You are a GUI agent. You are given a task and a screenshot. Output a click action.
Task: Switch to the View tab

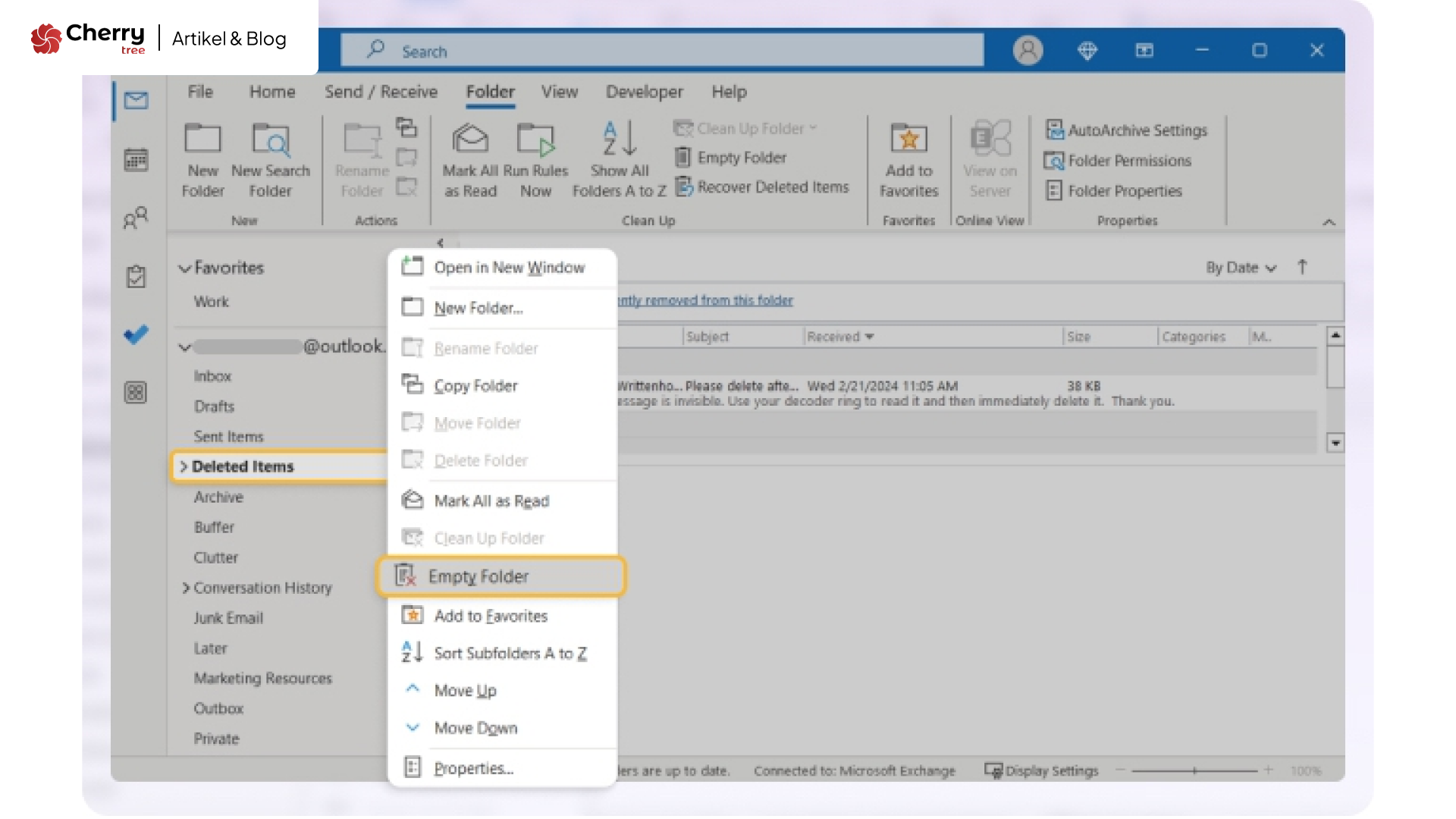(559, 92)
